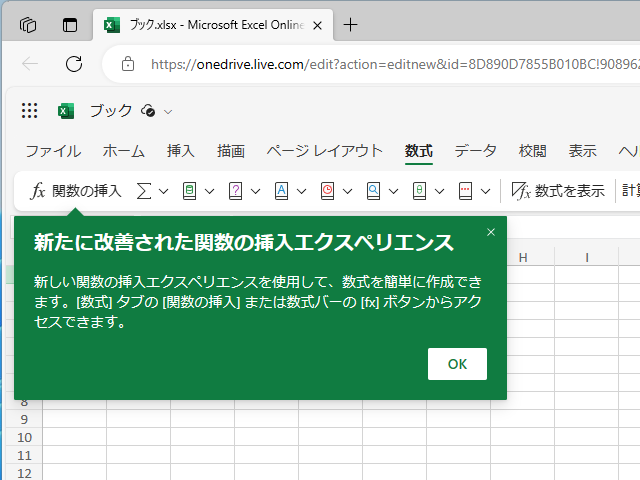The width and height of the screenshot is (640, 480).
Task: Close the ブック.xlsx browser tab
Action: pyautogui.click(x=317, y=26)
